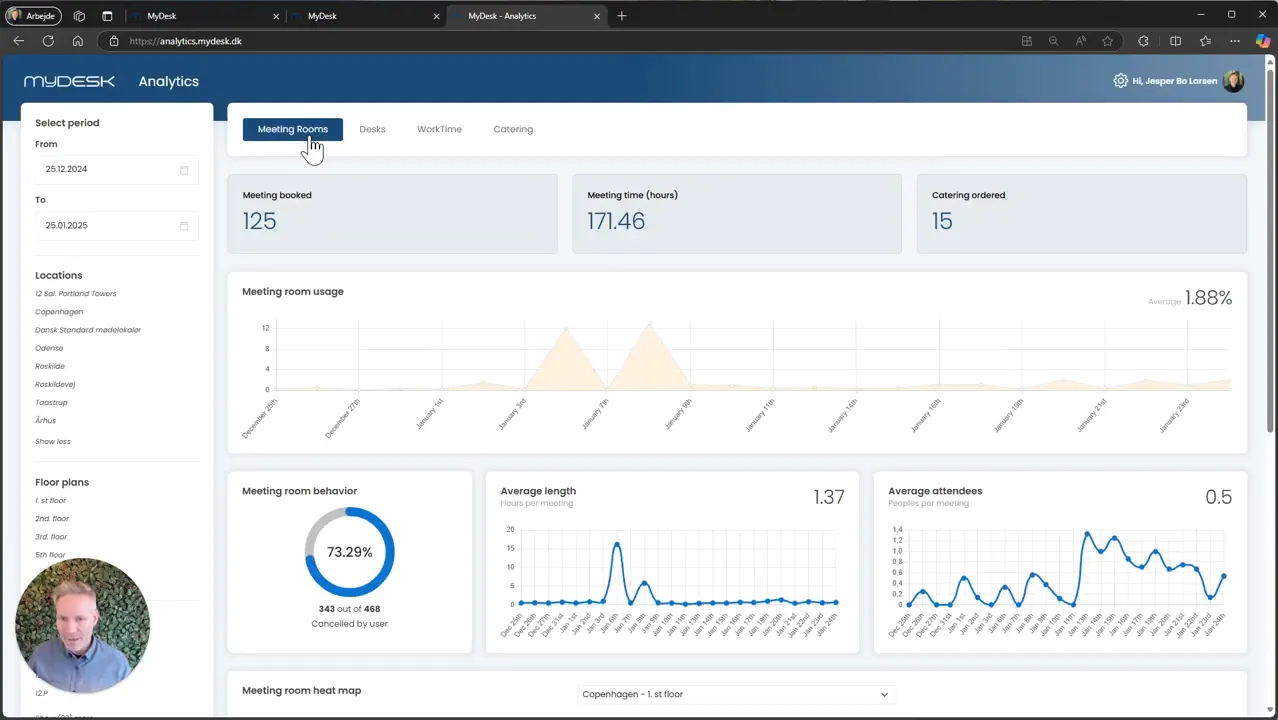The image size is (1278, 720).
Task: Select the 3rd. floor floor plan
Action: click(51, 537)
